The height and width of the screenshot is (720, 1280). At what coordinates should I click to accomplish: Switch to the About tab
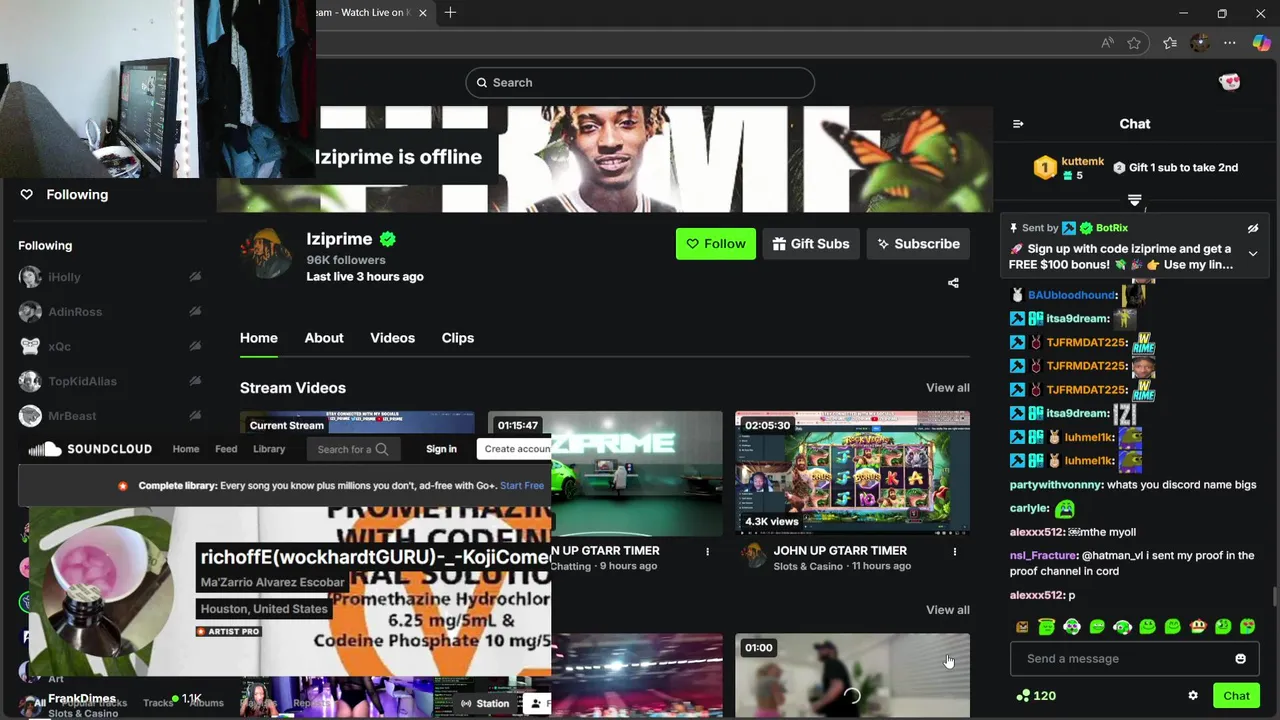(x=324, y=338)
